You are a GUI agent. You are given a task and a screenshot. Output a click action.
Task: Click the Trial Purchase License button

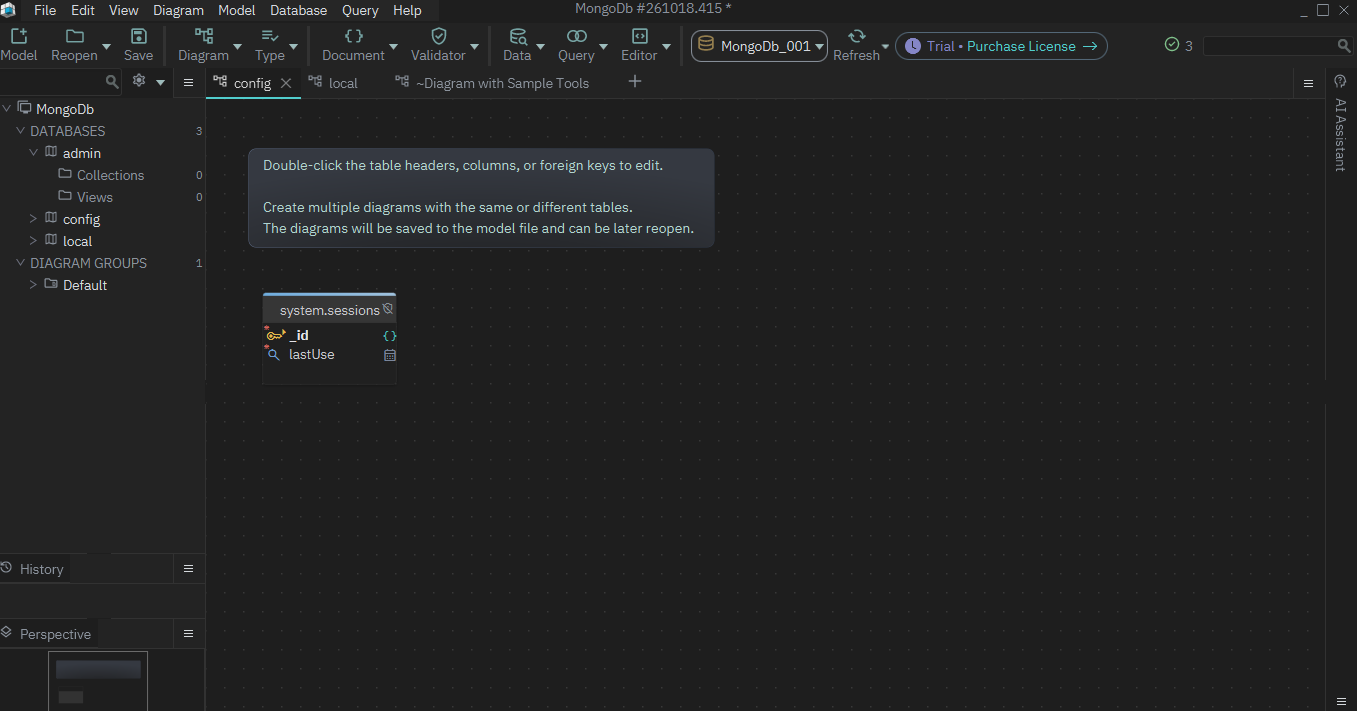[x=1001, y=46]
